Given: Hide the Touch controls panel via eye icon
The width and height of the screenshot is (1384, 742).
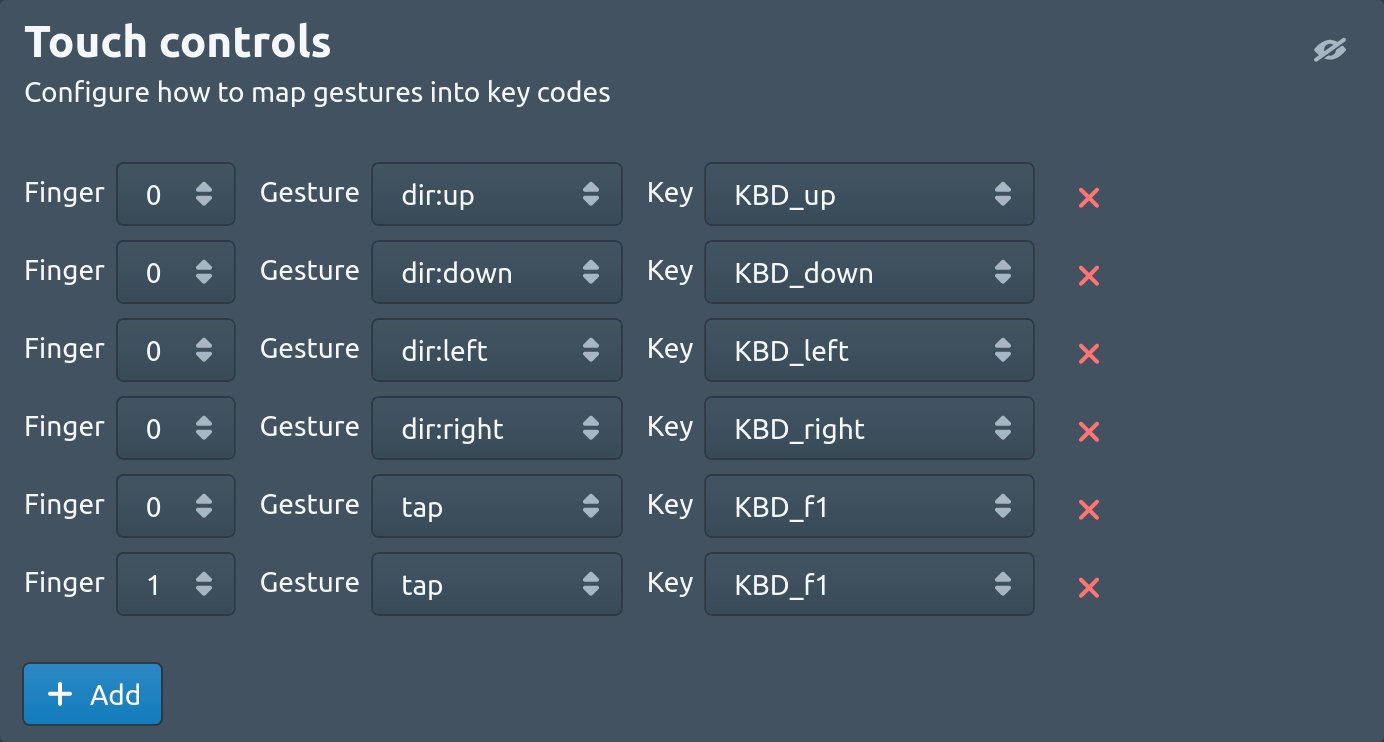Looking at the screenshot, I should (1330, 50).
